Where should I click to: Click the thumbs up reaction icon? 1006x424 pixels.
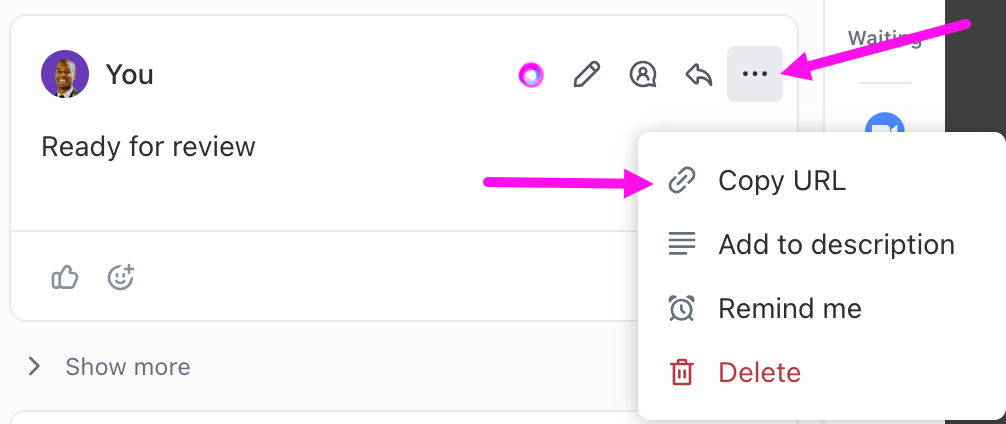pos(65,278)
